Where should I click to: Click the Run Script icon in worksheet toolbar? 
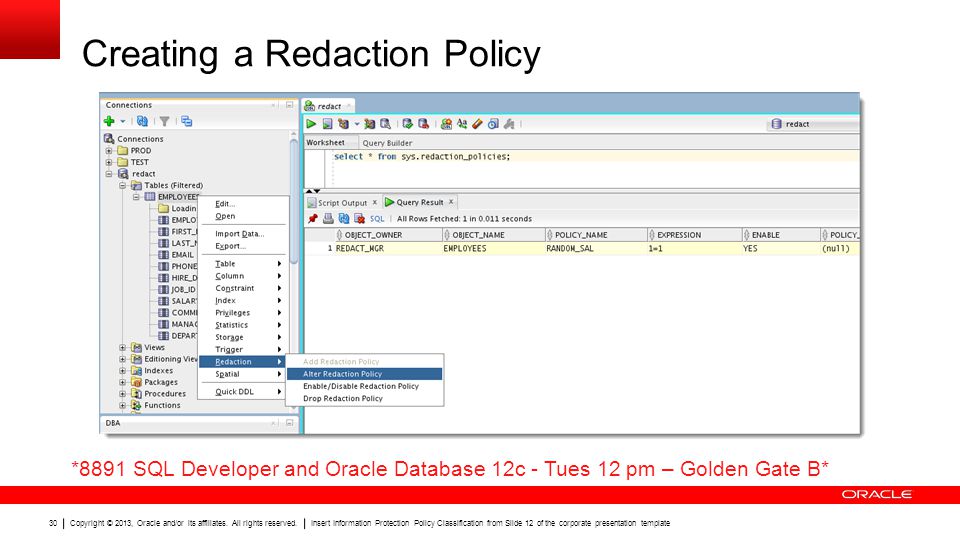pos(328,124)
